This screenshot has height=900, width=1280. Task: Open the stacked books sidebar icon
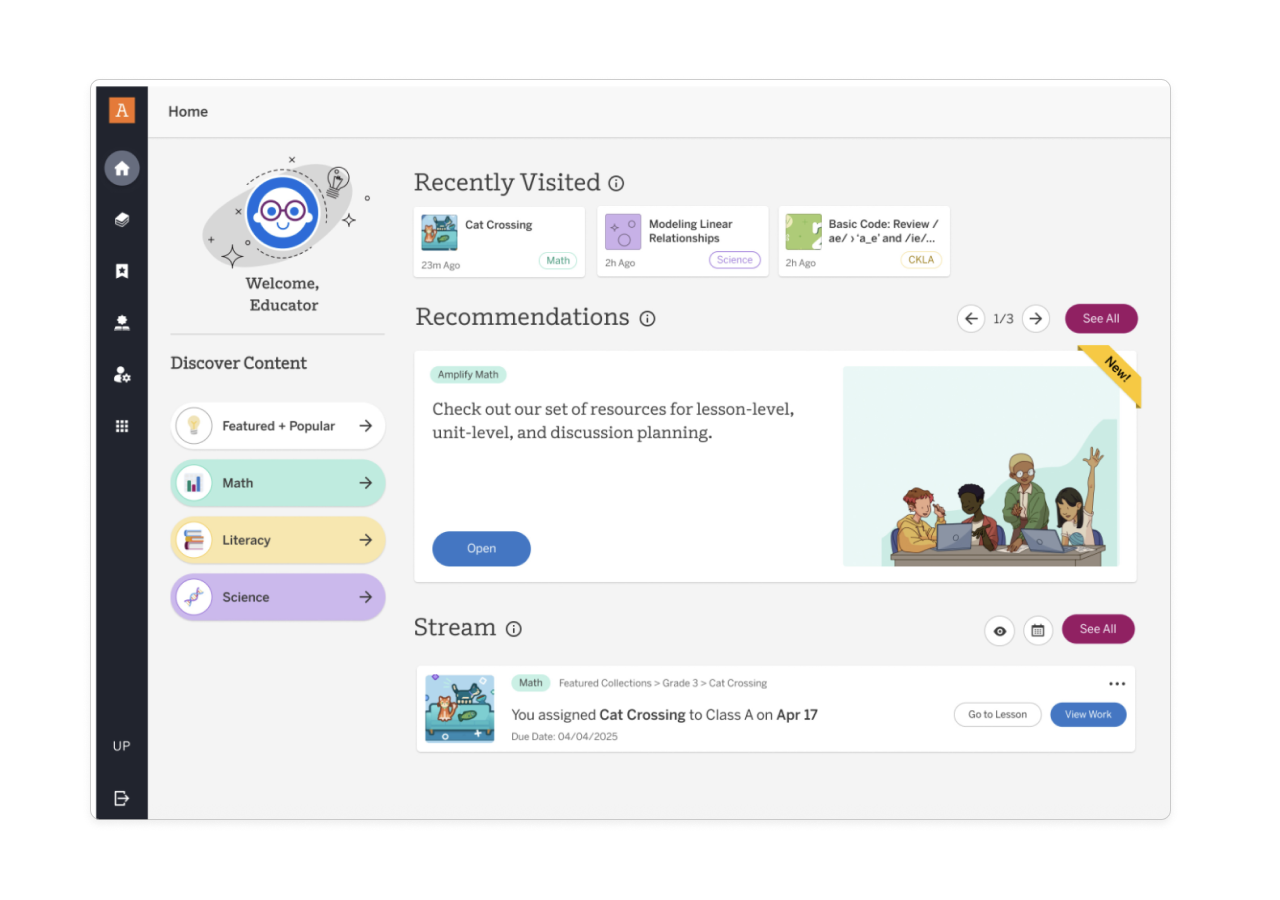pos(122,220)
